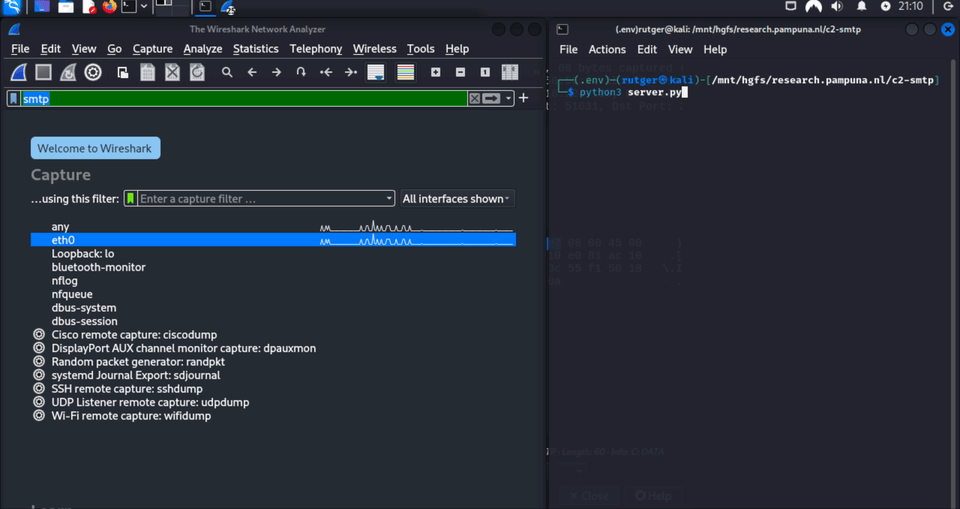Toggle packet colorization rules
This screenshot has height=509, width=960.
pyautogui.click(x=405, y=72)
